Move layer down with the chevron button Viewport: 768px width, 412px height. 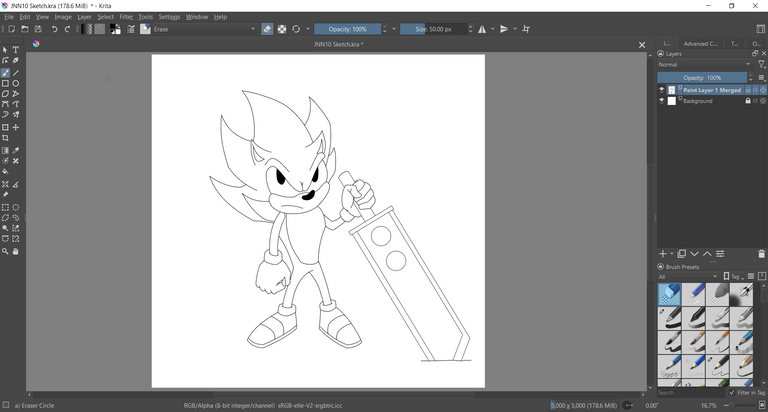point(694,254)
